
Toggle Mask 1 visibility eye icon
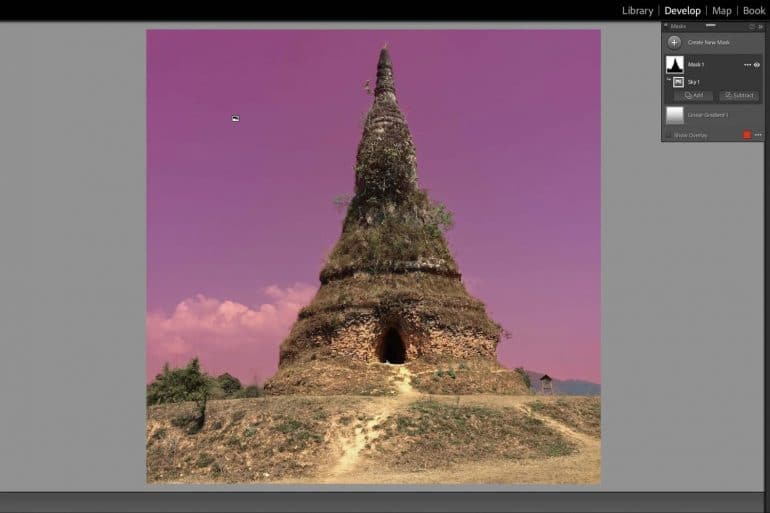click(757, 65)
